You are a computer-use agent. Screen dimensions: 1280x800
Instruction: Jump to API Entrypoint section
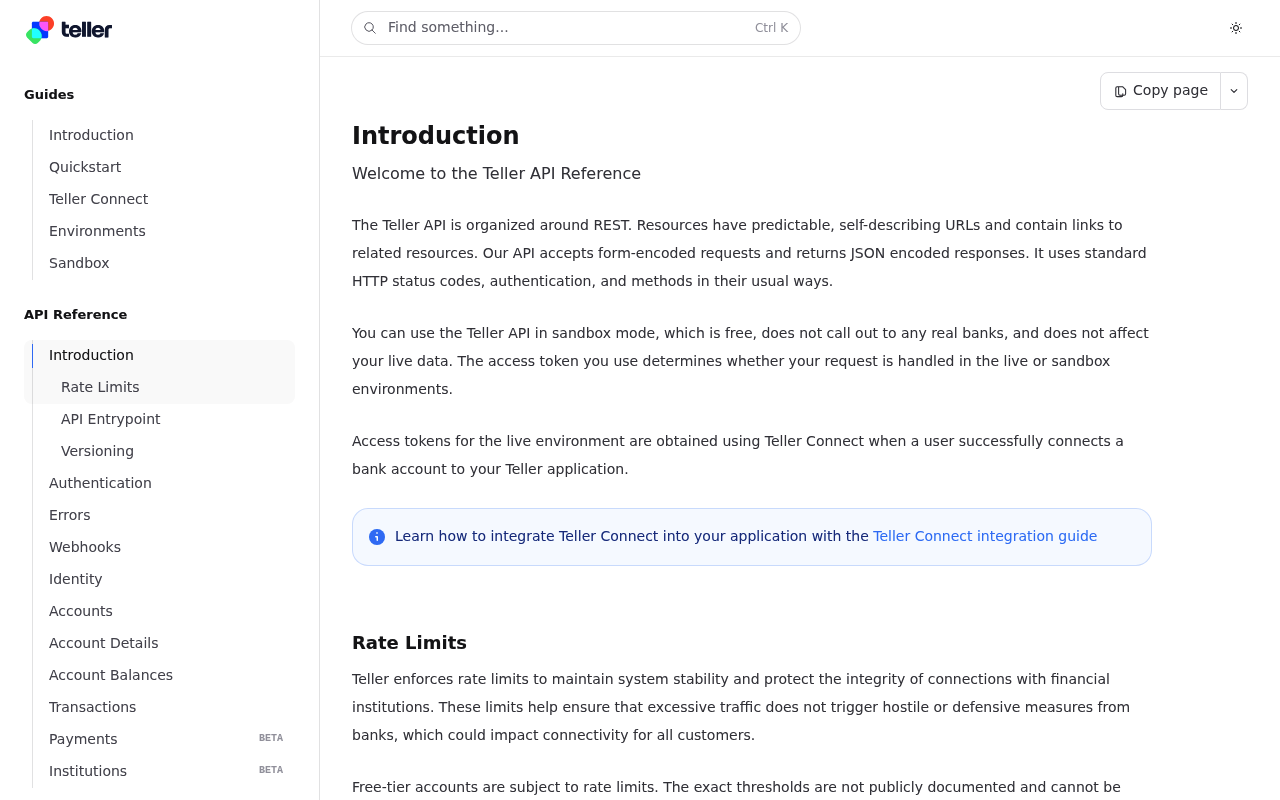110,419
